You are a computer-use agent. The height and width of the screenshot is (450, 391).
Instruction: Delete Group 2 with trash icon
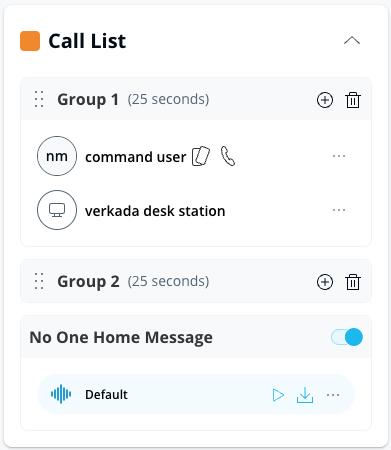(353, 282)
